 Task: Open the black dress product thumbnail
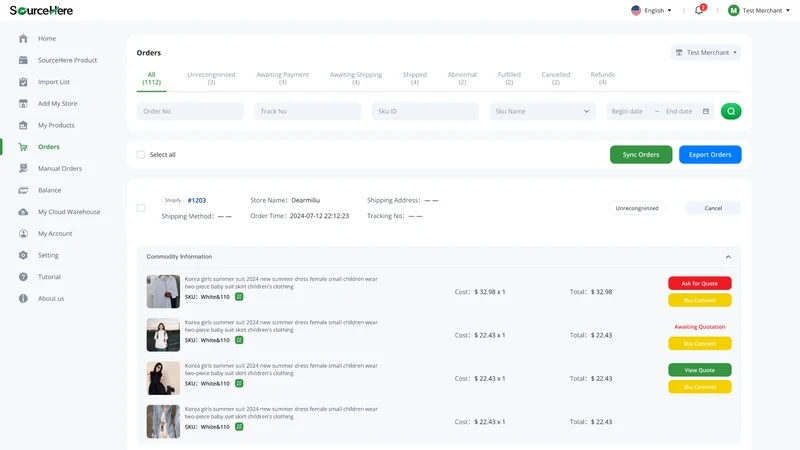[163, 379]
